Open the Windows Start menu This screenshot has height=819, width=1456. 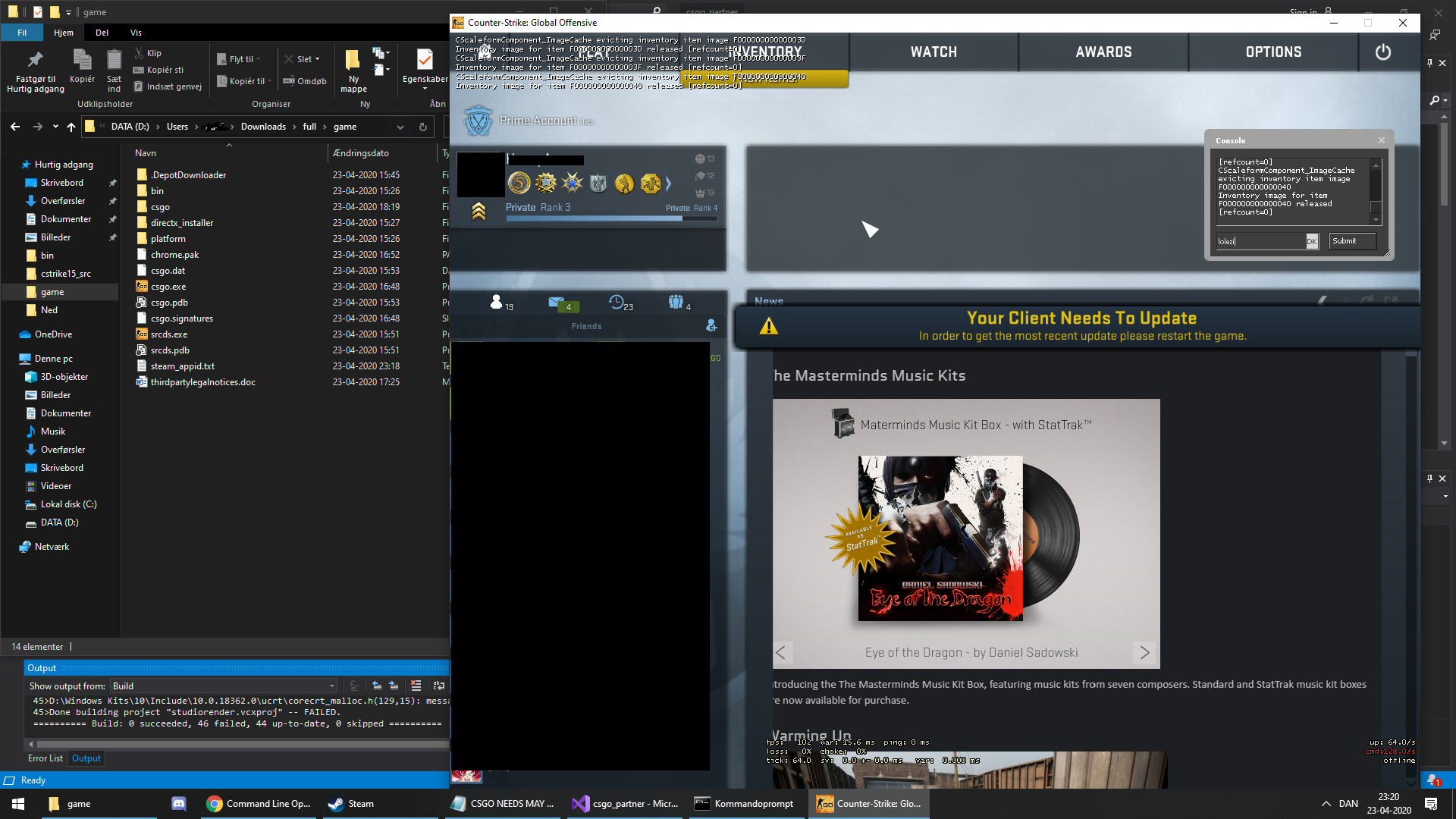pyautogui.click(x=18, y=804)
